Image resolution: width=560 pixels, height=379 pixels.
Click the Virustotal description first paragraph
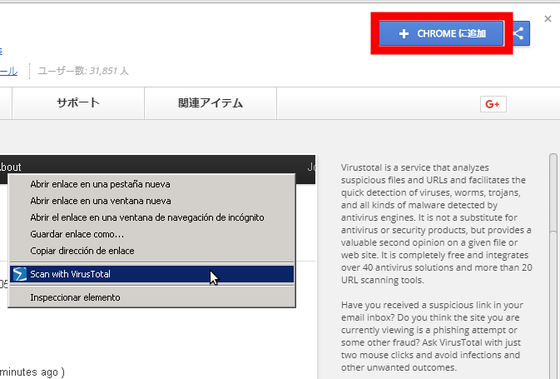click(436, 224)
